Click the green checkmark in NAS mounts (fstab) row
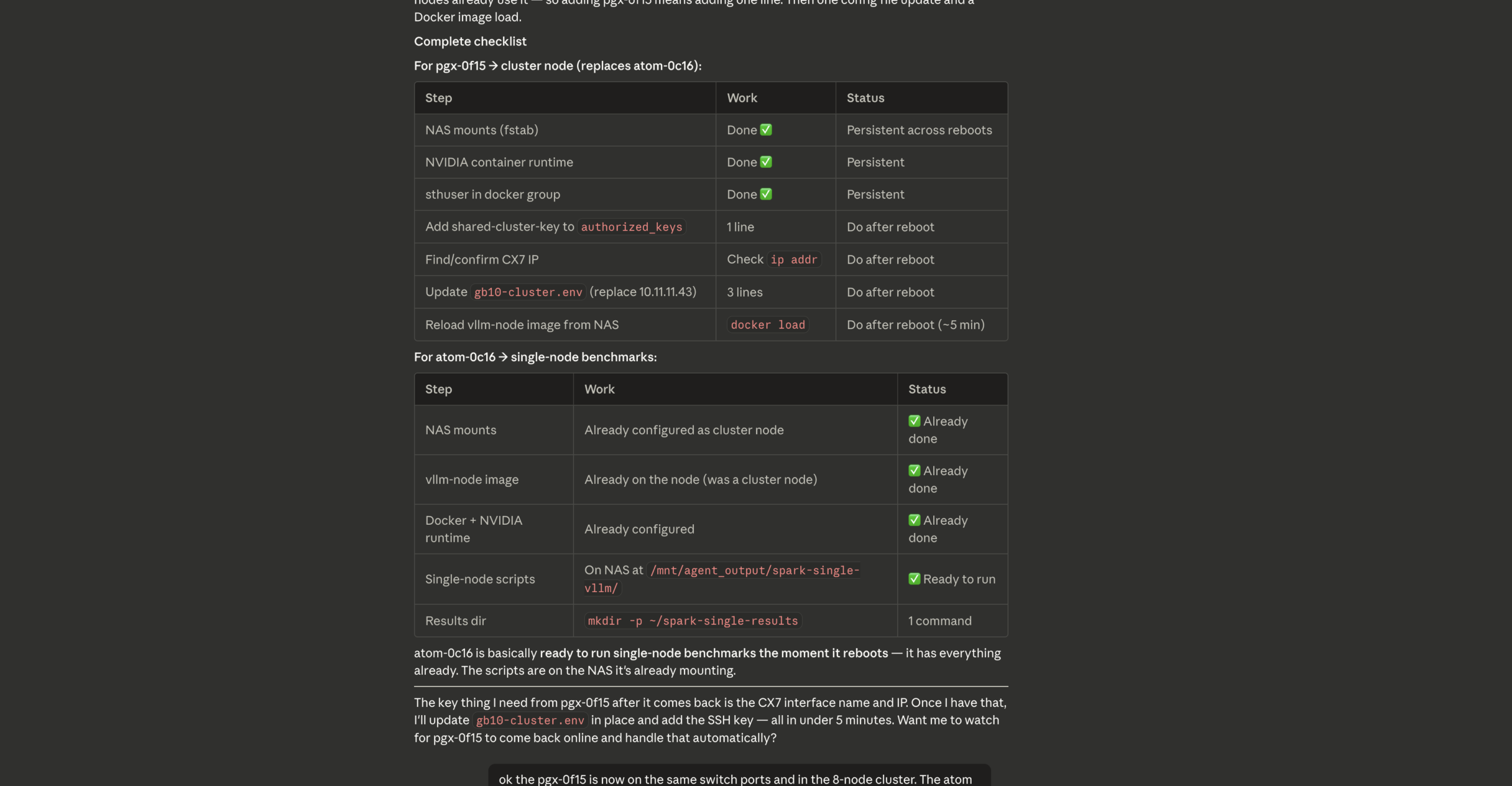This screenshot has height=786, width=1512. click(766, 129)
